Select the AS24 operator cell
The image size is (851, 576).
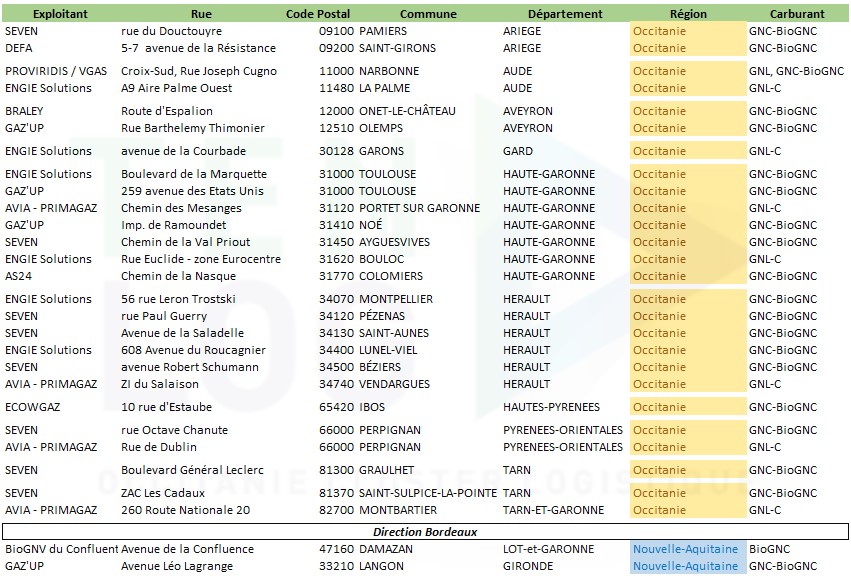tap(18, 276)
